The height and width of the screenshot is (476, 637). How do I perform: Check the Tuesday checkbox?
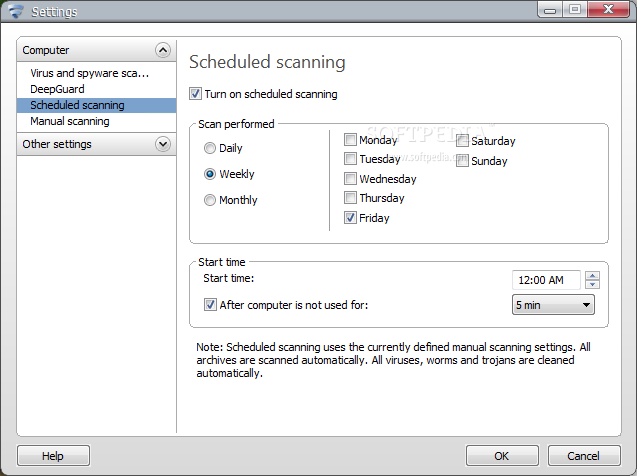(x=350, y=158)
